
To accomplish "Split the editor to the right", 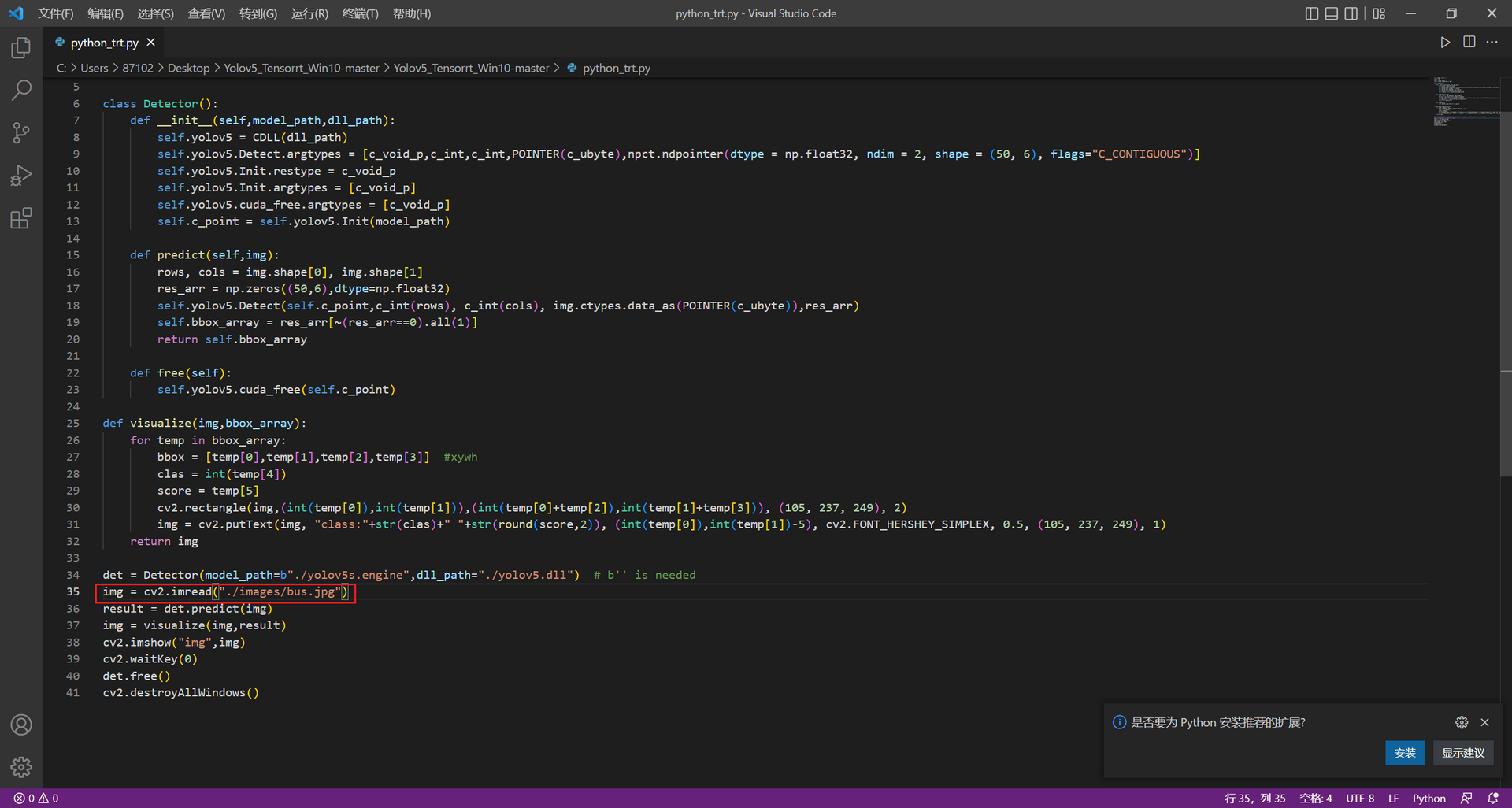I will pyautogui.click(x=1469, y=42).
